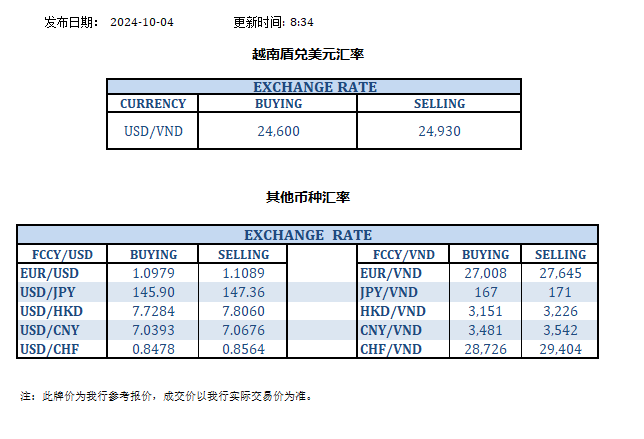Click the USD/JPY selling value 147.36
This screenshot has height=439, width=644.
point(242,292)
